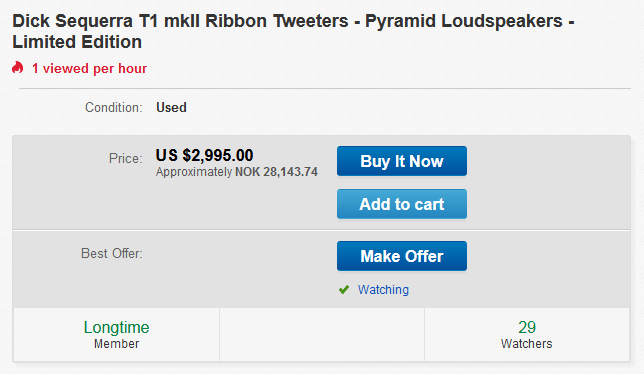
Task: Click the empty middle stats cell
Action: pyautogui.click(x=322, y=335)
